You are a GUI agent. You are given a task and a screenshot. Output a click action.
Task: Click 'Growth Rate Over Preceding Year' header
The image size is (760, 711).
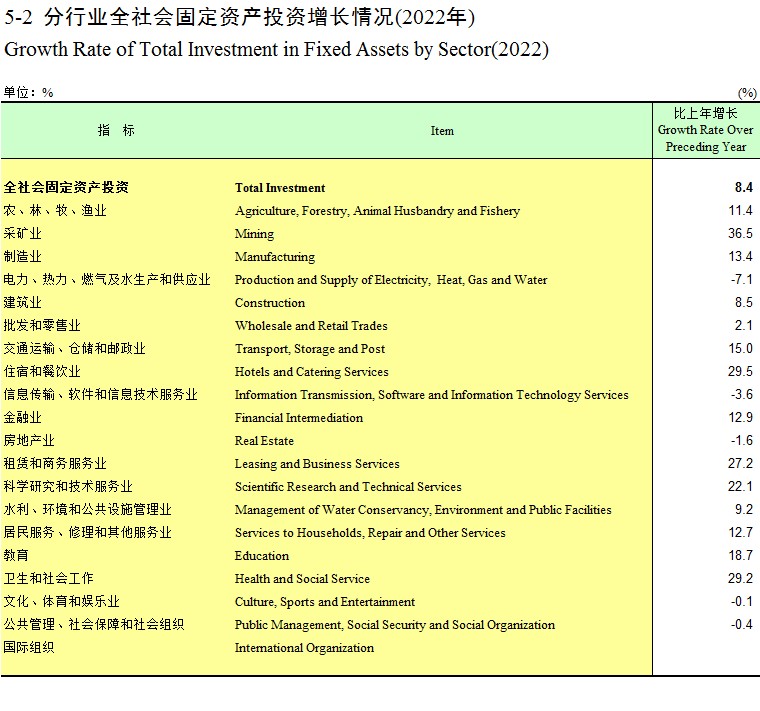(x=705, y=139)
